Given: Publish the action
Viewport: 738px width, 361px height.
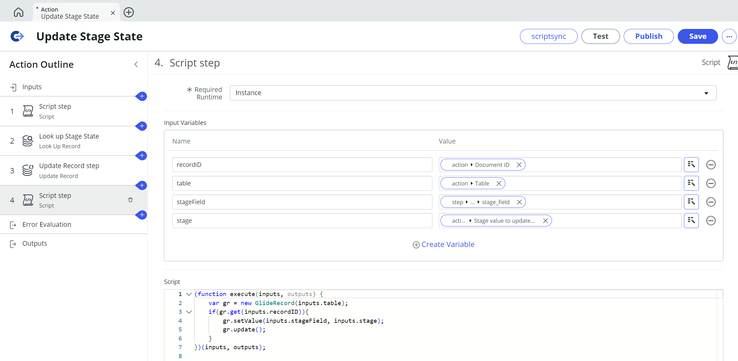Looking at the screenshot, I should click(x=649, y=36).
